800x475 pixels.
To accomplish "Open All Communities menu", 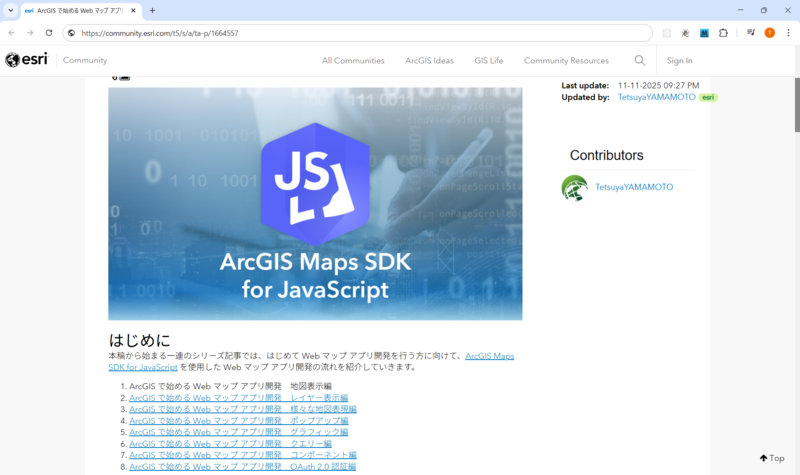I will click(353, 60).
